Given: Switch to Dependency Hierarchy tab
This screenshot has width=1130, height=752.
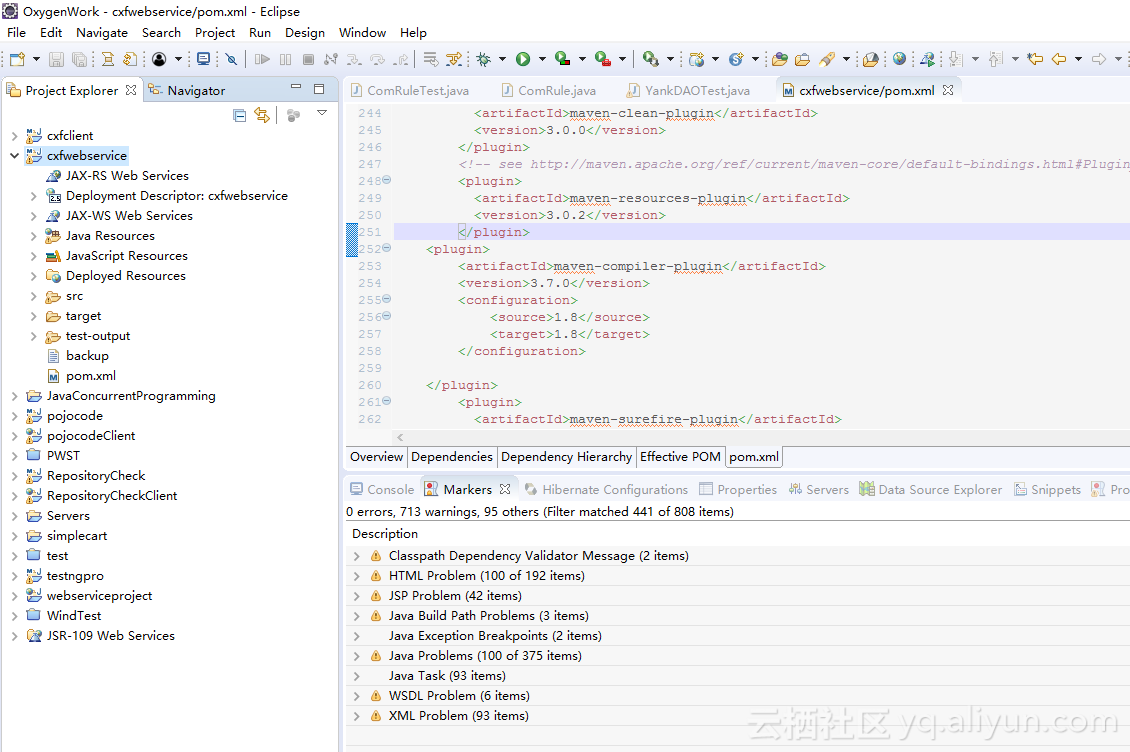Looking at the screenshot, I should (x=566, y=456).
